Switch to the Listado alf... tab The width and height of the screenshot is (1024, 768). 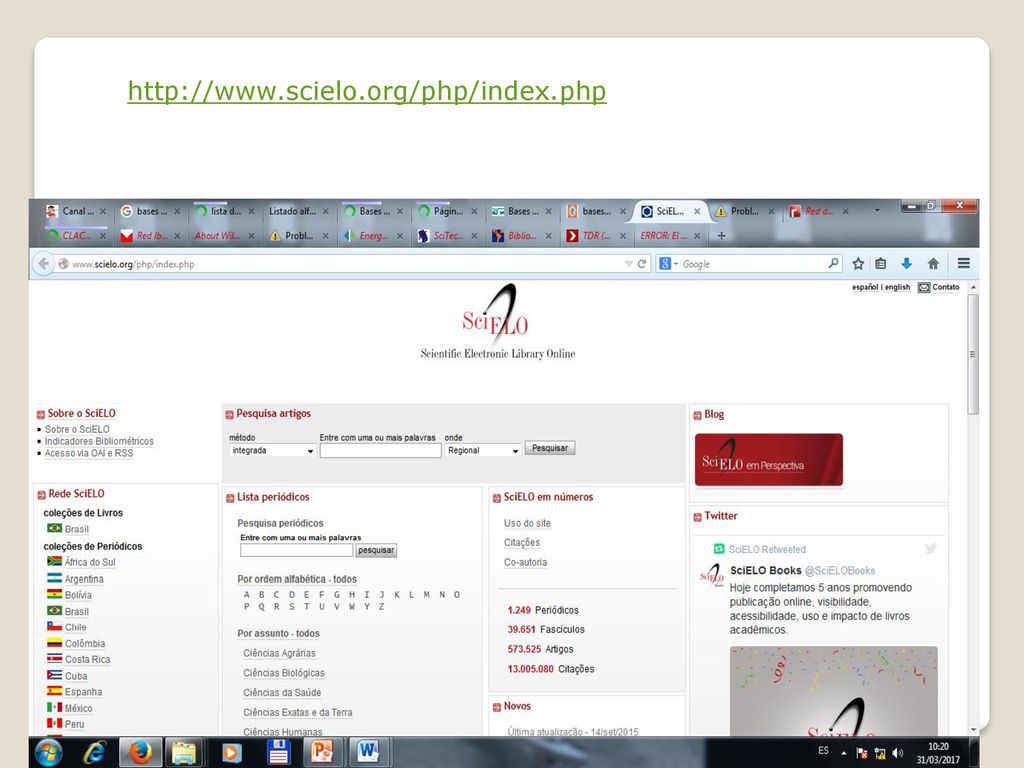click(x=298, y=212)
